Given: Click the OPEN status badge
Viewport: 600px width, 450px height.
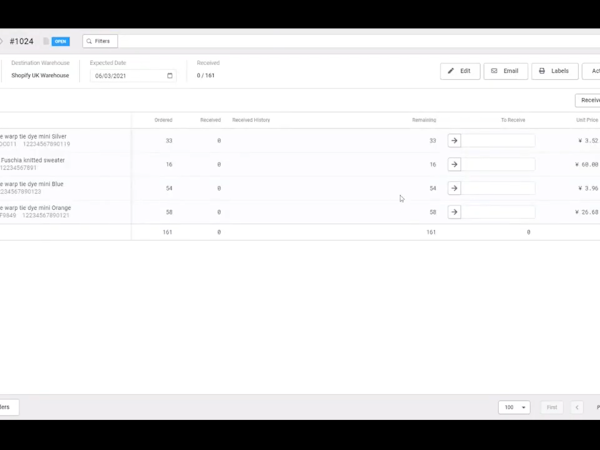Looking at the screenshot, I should point(60,41).
